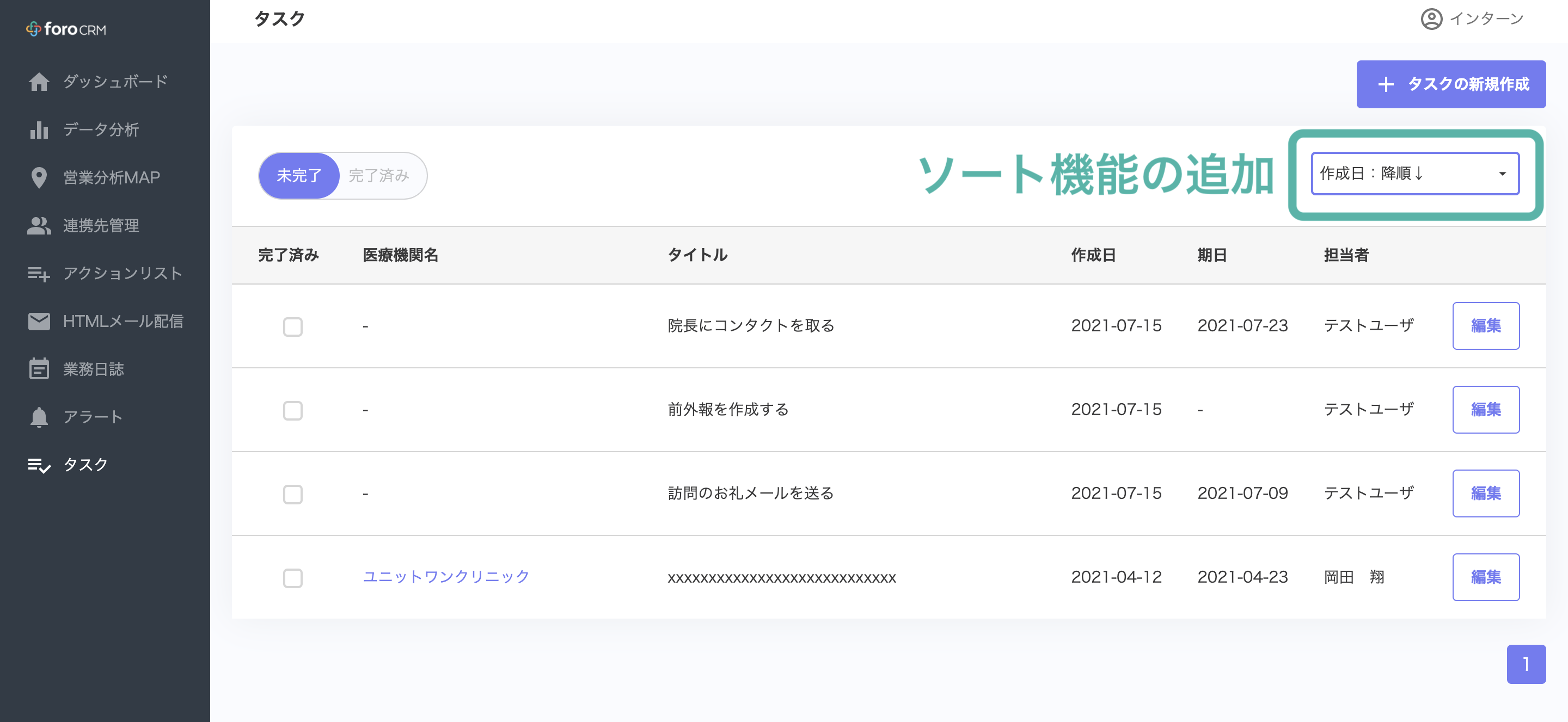1568x722 pixels.
Task: Click the 期日 column header
Action: pyautogui.click(x=1212, y=255)
